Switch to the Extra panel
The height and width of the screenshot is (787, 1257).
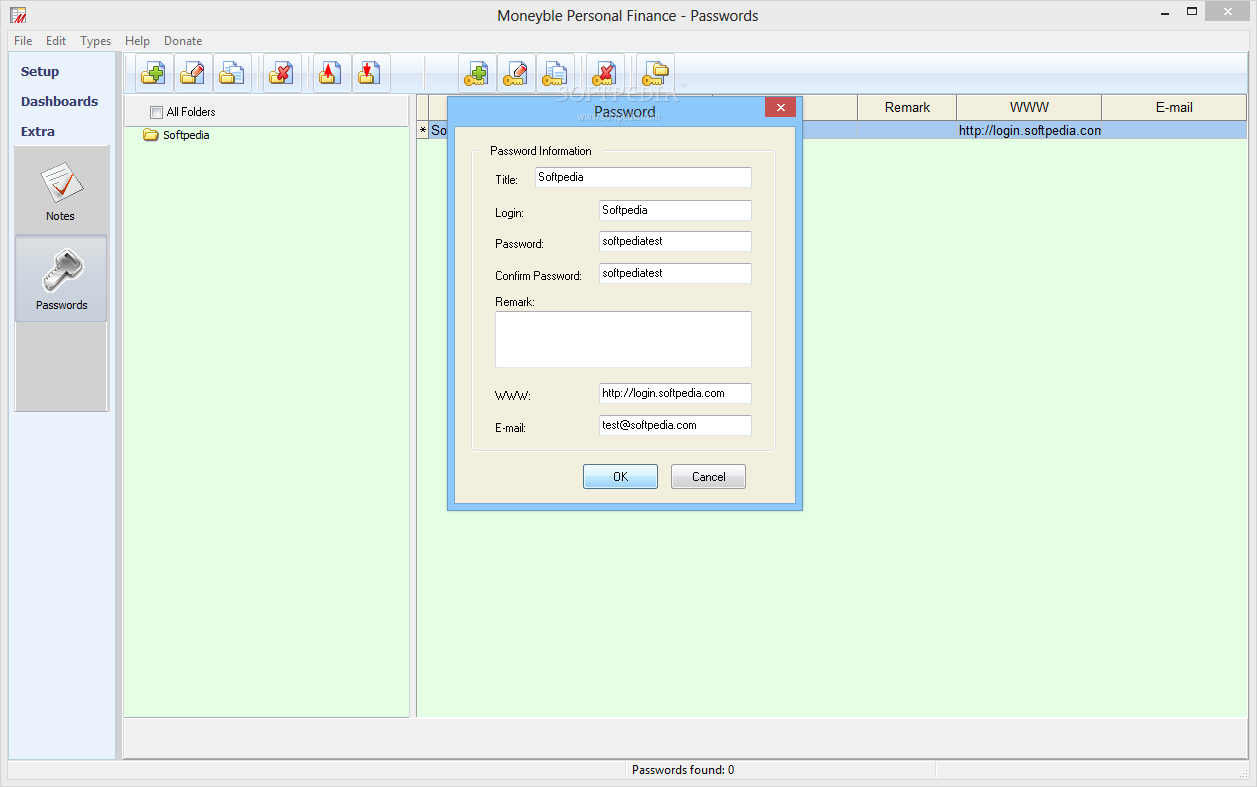click(38, 131)
